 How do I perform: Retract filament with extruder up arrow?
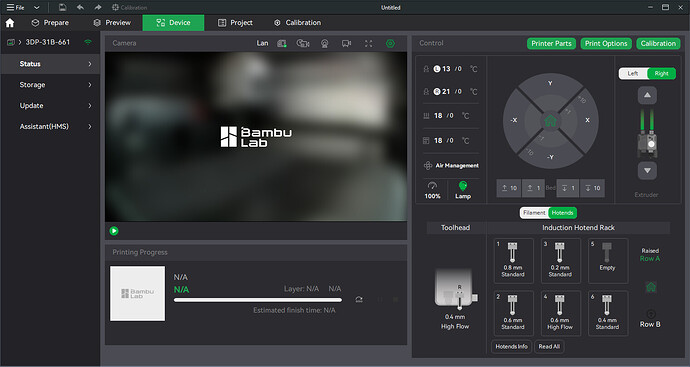647,95
